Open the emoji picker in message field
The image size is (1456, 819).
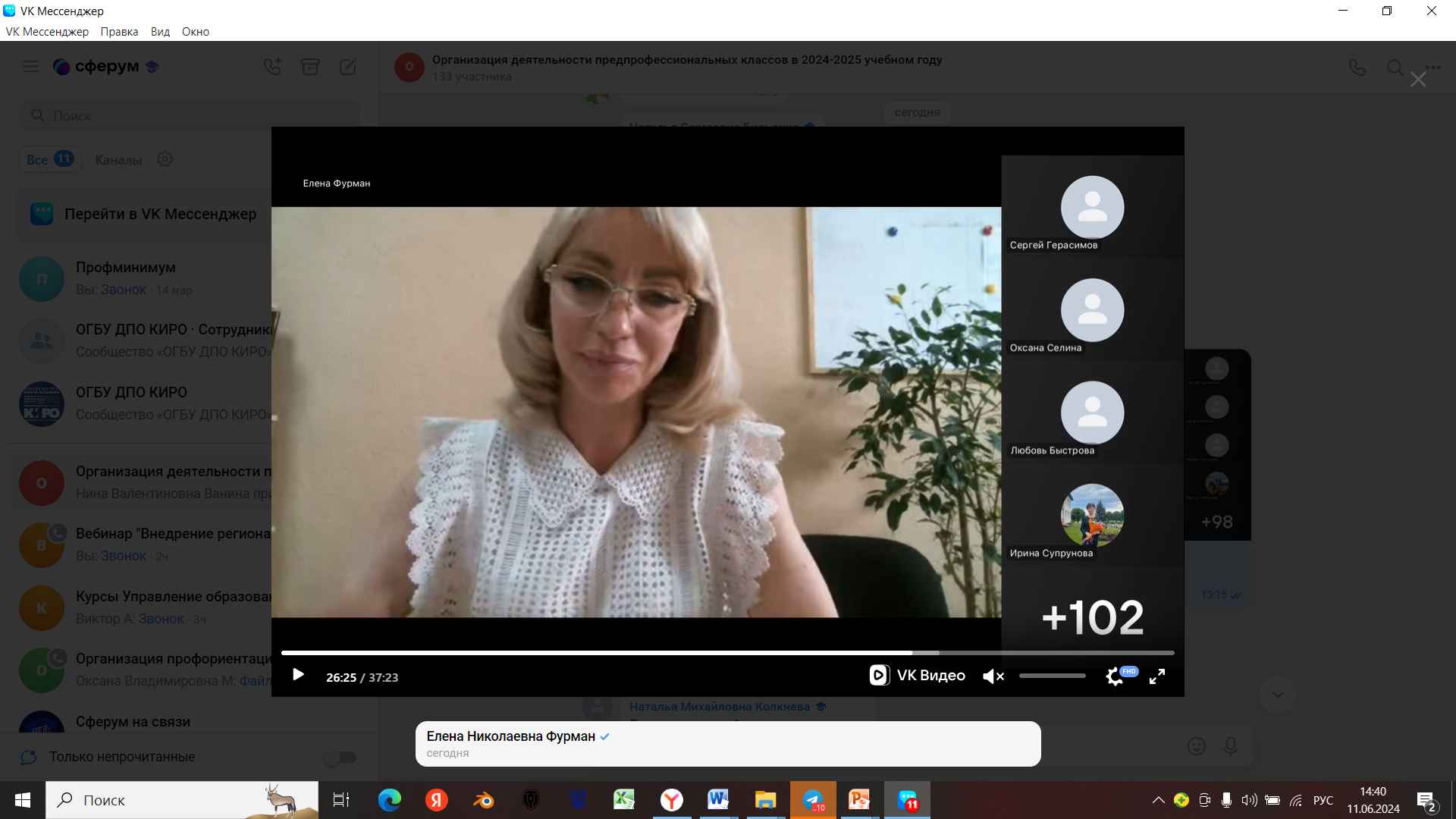[x=1197, y=747]
